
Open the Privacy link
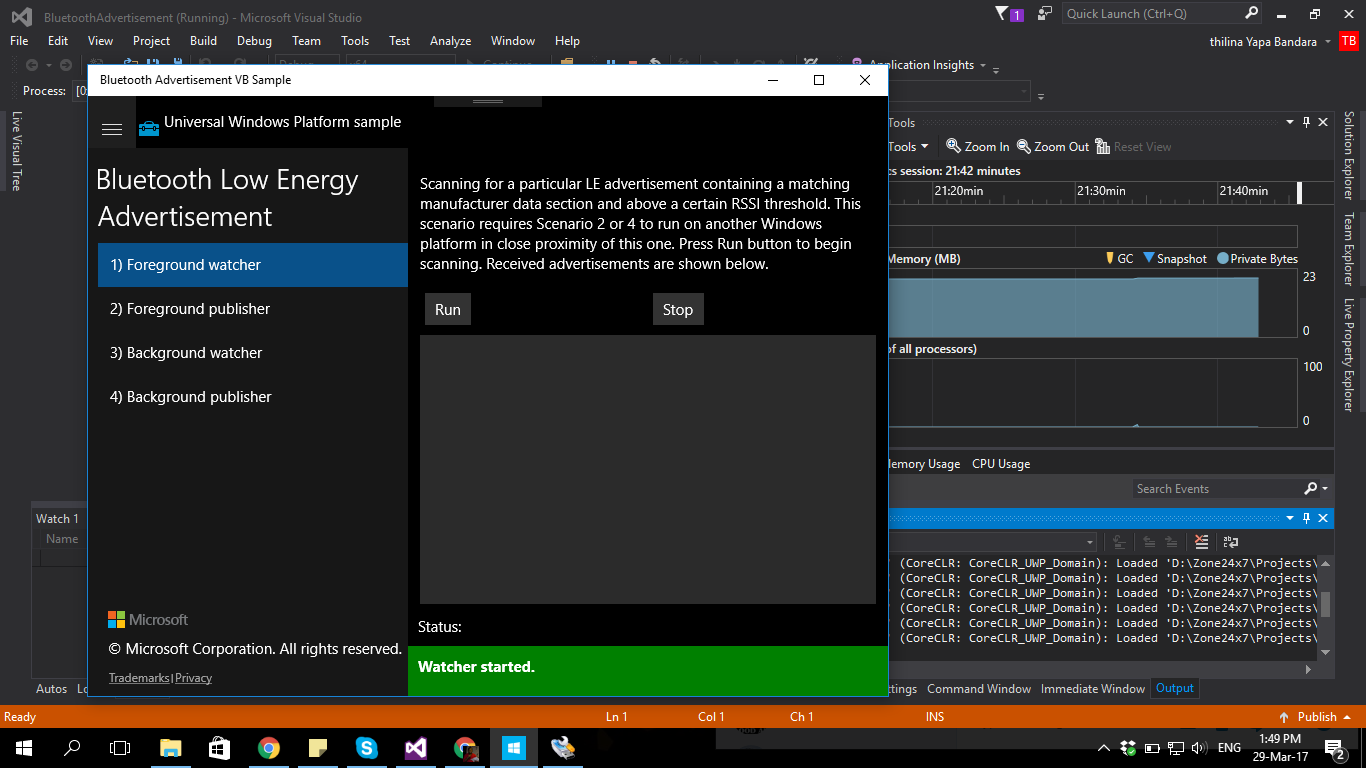coord(194,678)
